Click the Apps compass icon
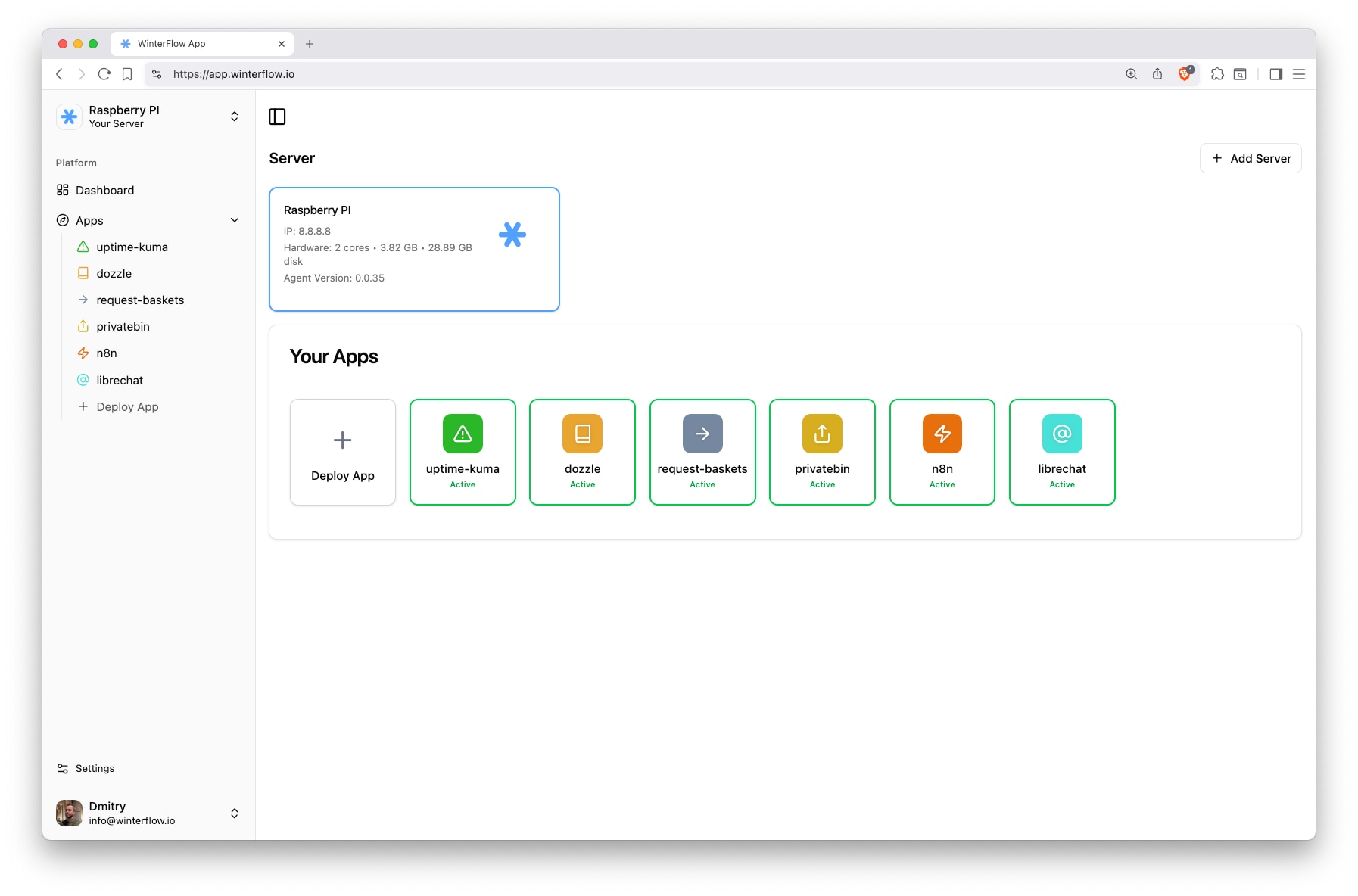The width and height of the screenshot is (1358, 896). pos(63,220)
